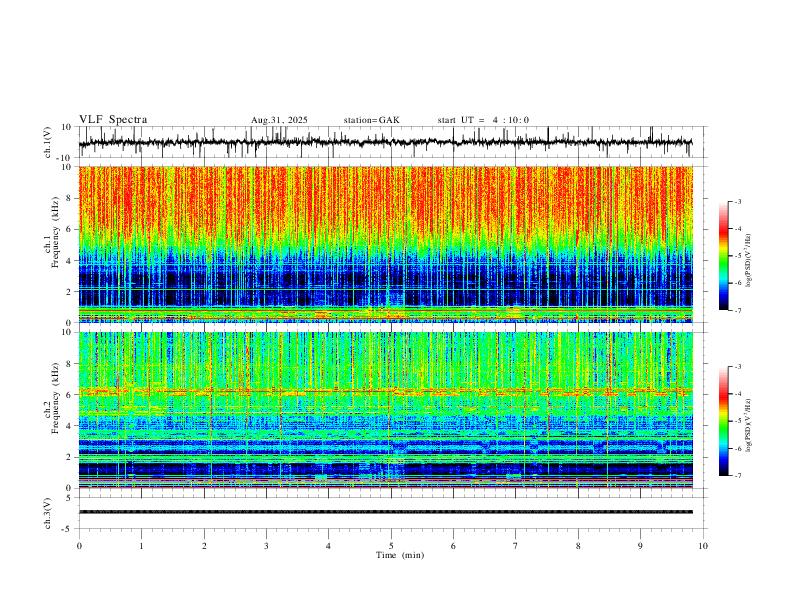Viewport: 792px width, 612px height.
Task: Click the "6" kHz tick of ch.2 frequency axis
Action: click(x=70, y=395)
